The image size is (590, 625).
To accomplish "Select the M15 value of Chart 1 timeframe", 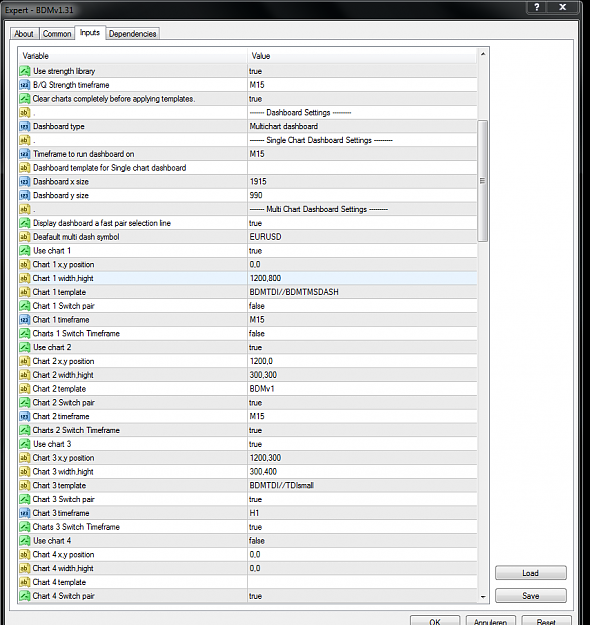I will 257,320.
